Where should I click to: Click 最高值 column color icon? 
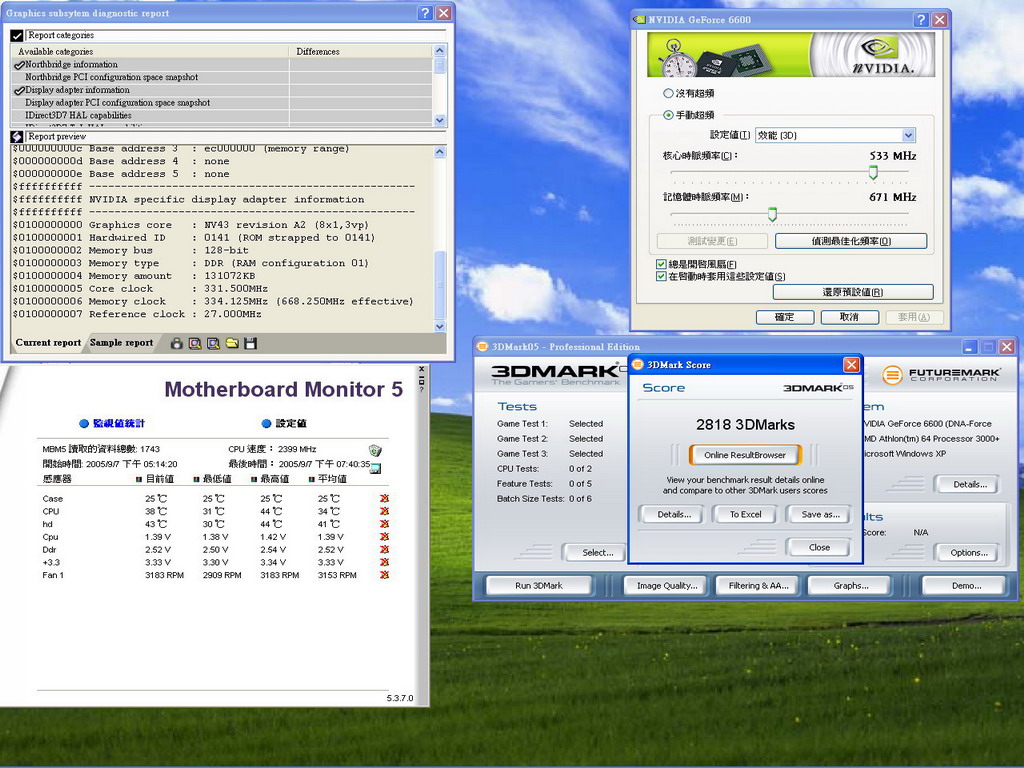(x=253, y=479)
